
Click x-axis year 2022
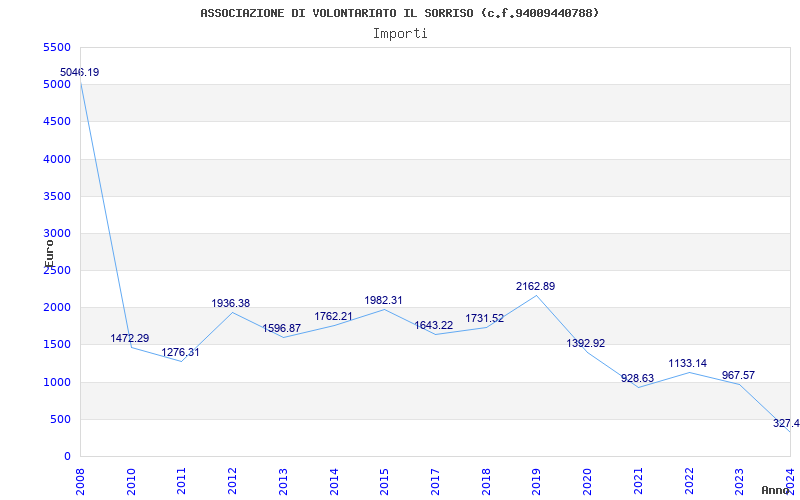point(689,481)
